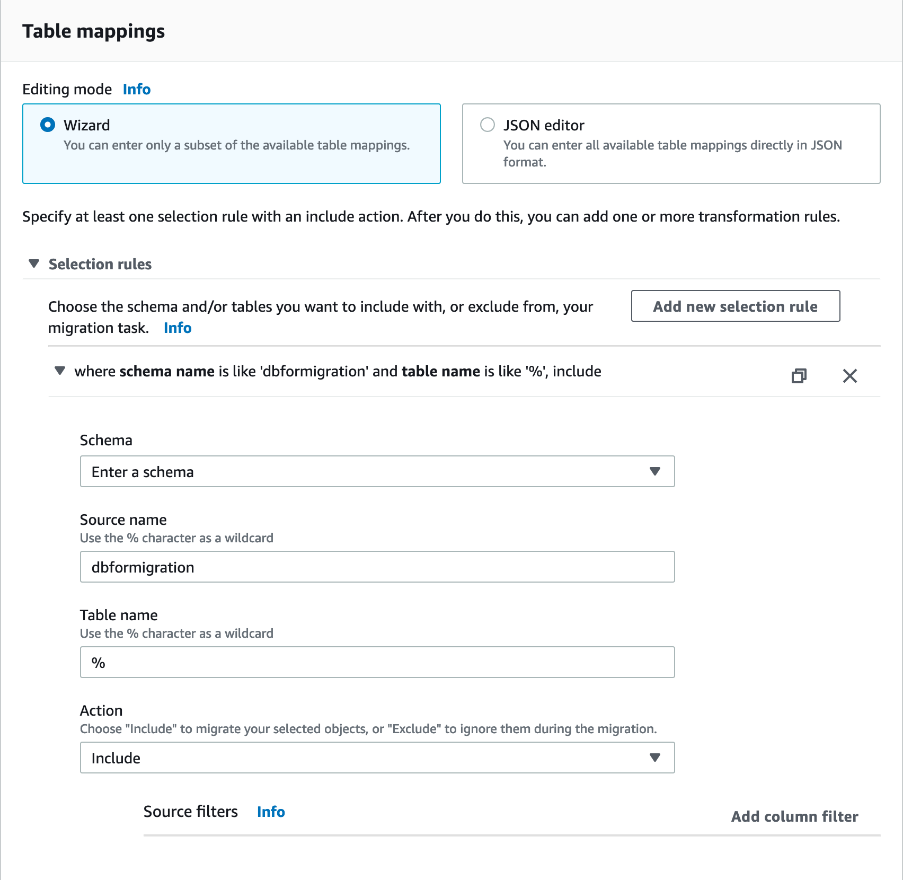Click the rule summary text for dbformigration

point(338,371)
